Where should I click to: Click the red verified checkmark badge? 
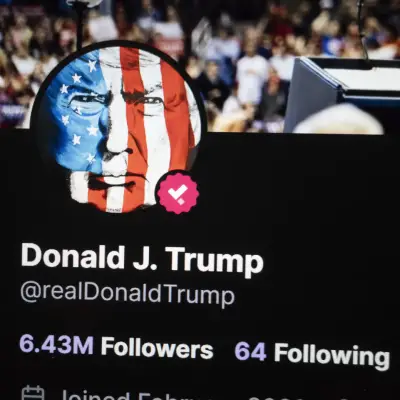point(178,193)
